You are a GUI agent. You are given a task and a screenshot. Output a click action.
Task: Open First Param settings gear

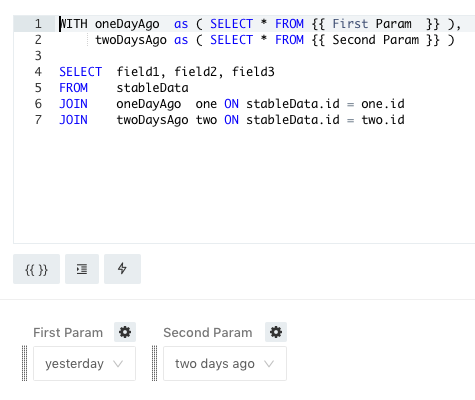125,332
